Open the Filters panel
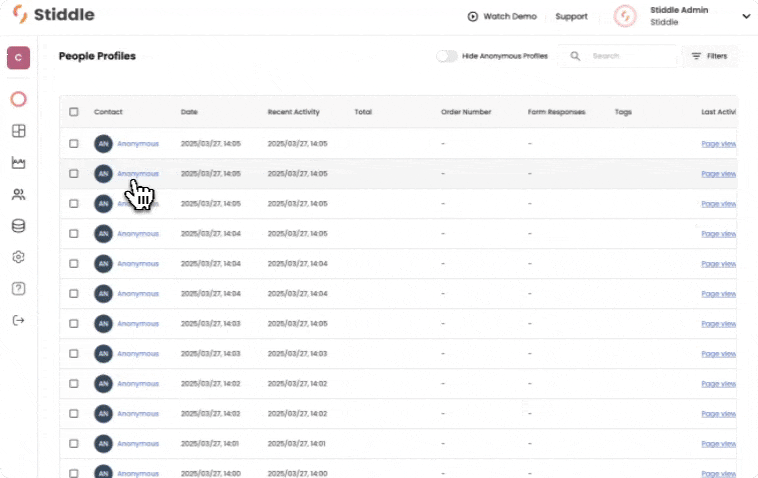The height and width of the screenshot is (478, 758). pos(710,56)
